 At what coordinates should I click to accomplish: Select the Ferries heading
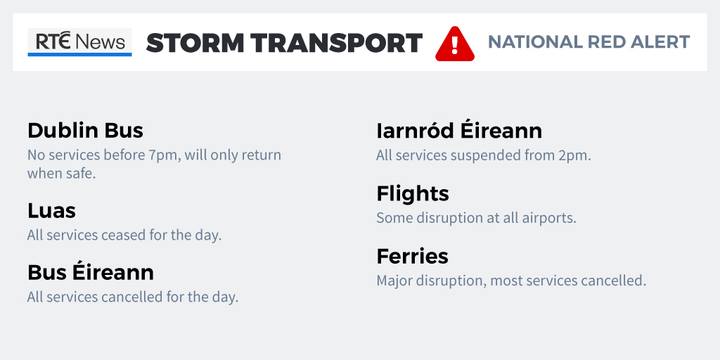[x=412, y=256]
